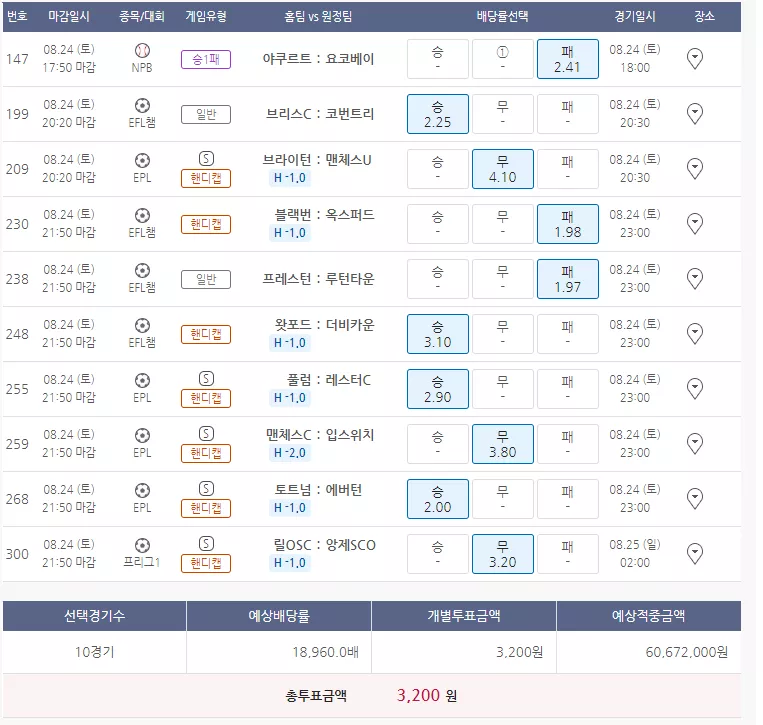
Task: Toggle 패 2.41 odds for match 147
Action: click(567, 59)
